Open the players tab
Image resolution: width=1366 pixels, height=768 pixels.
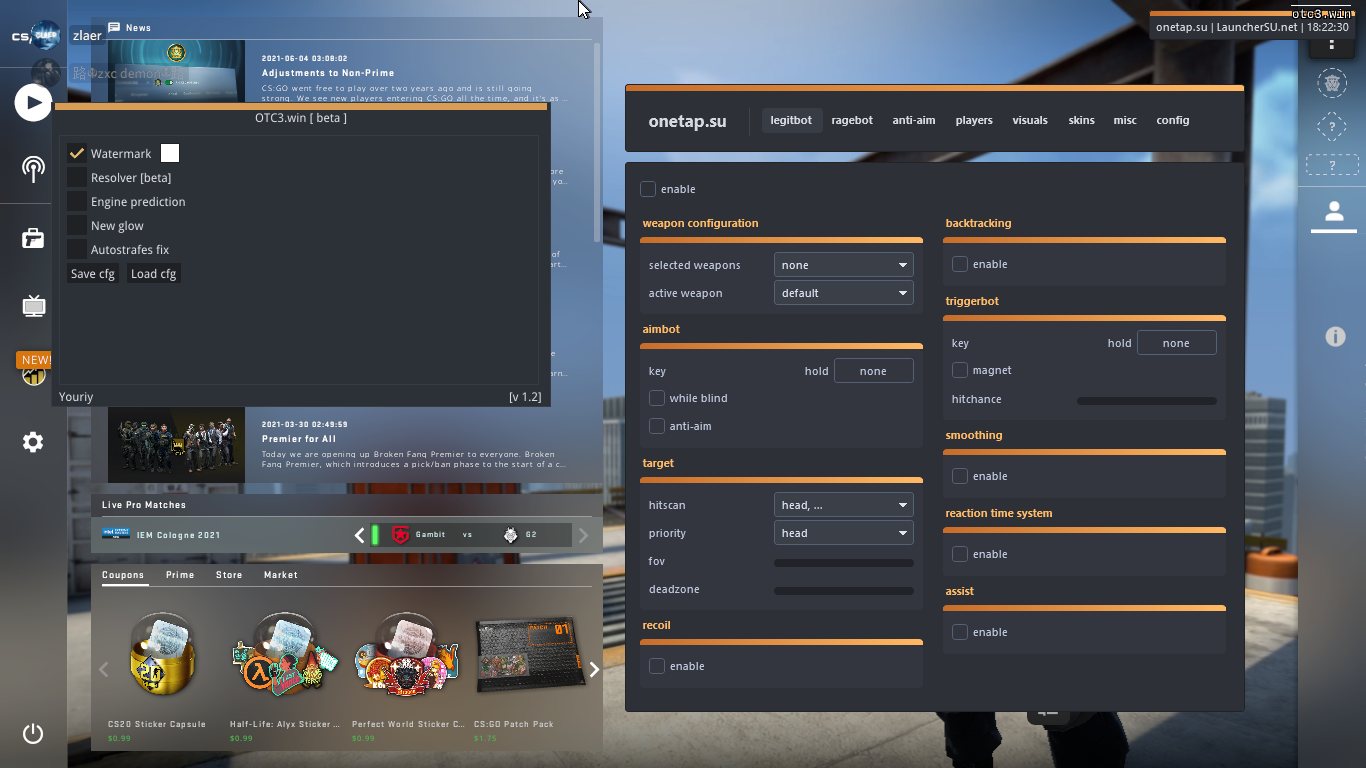pyautogui.click(x=974, y=120)
